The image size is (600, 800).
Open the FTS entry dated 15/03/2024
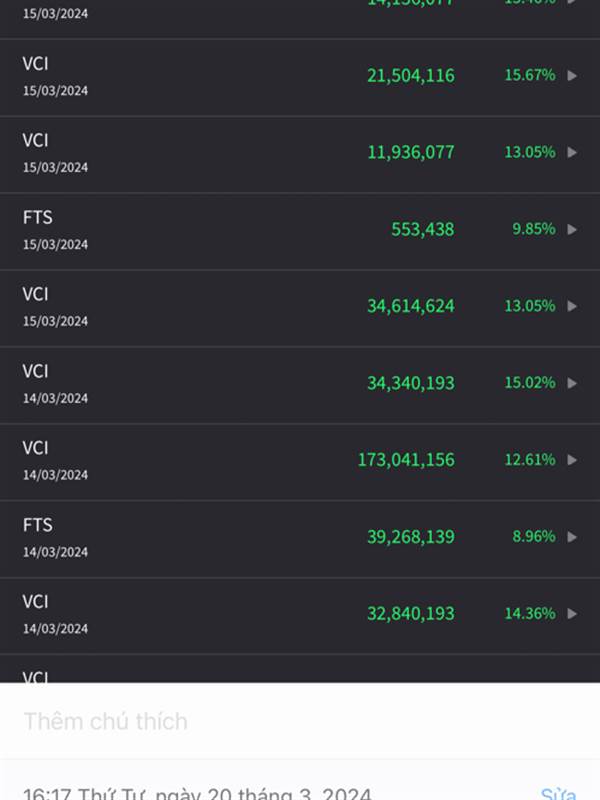click(x=300, y=232)
